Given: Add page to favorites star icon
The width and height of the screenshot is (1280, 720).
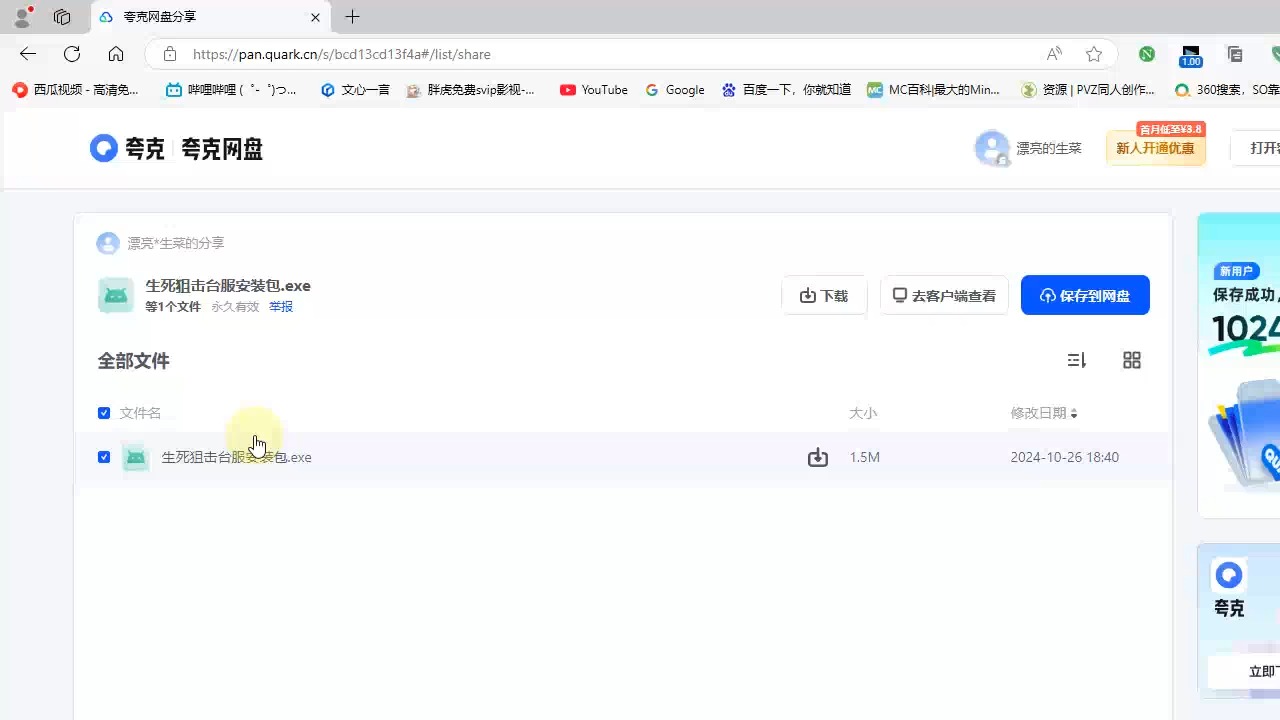Looking at the screenshot, I should pyautogui.click(x=1094, y=54).
